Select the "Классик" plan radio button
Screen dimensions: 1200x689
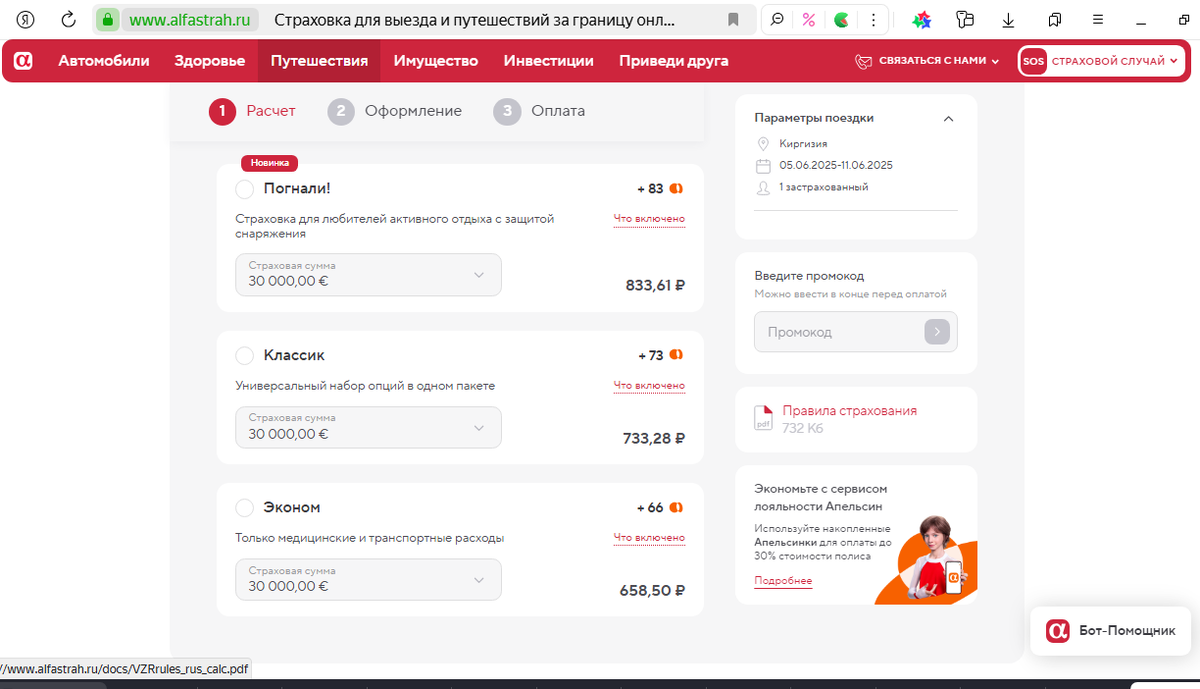(245, 356)
